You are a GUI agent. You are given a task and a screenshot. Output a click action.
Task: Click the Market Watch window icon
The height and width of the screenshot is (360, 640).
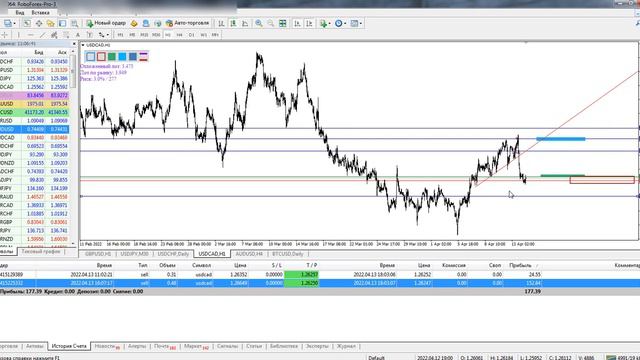pos(27,23)
